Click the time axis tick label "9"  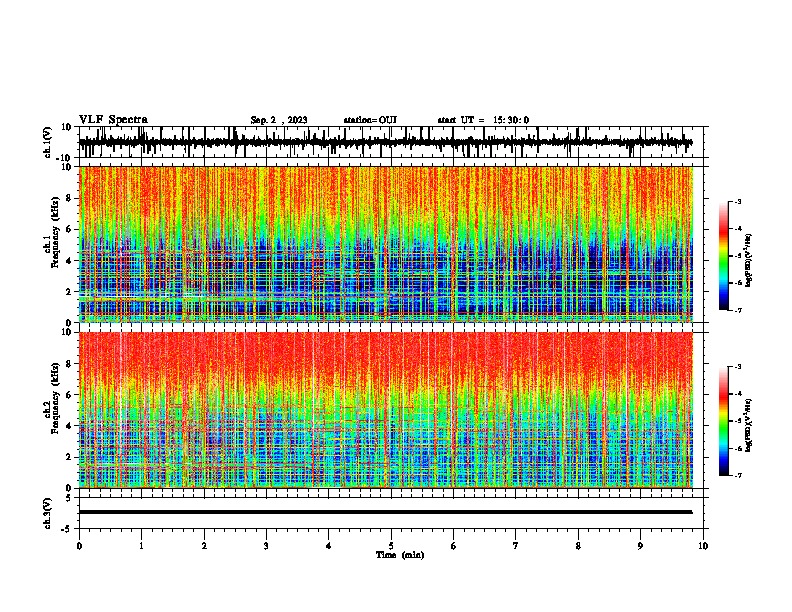(640, 546)
